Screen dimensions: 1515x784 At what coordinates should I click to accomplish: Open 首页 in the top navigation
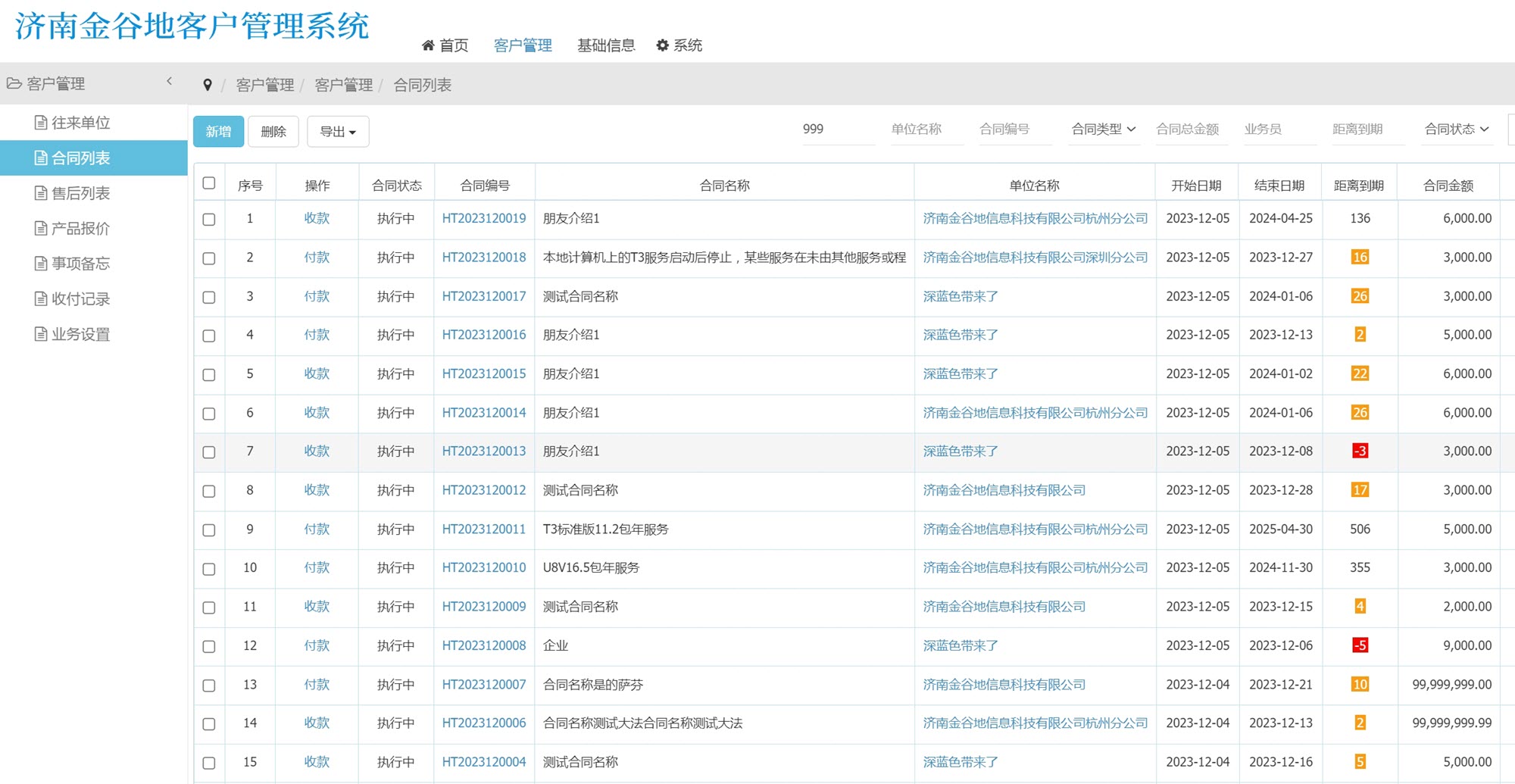pos(445,45)
